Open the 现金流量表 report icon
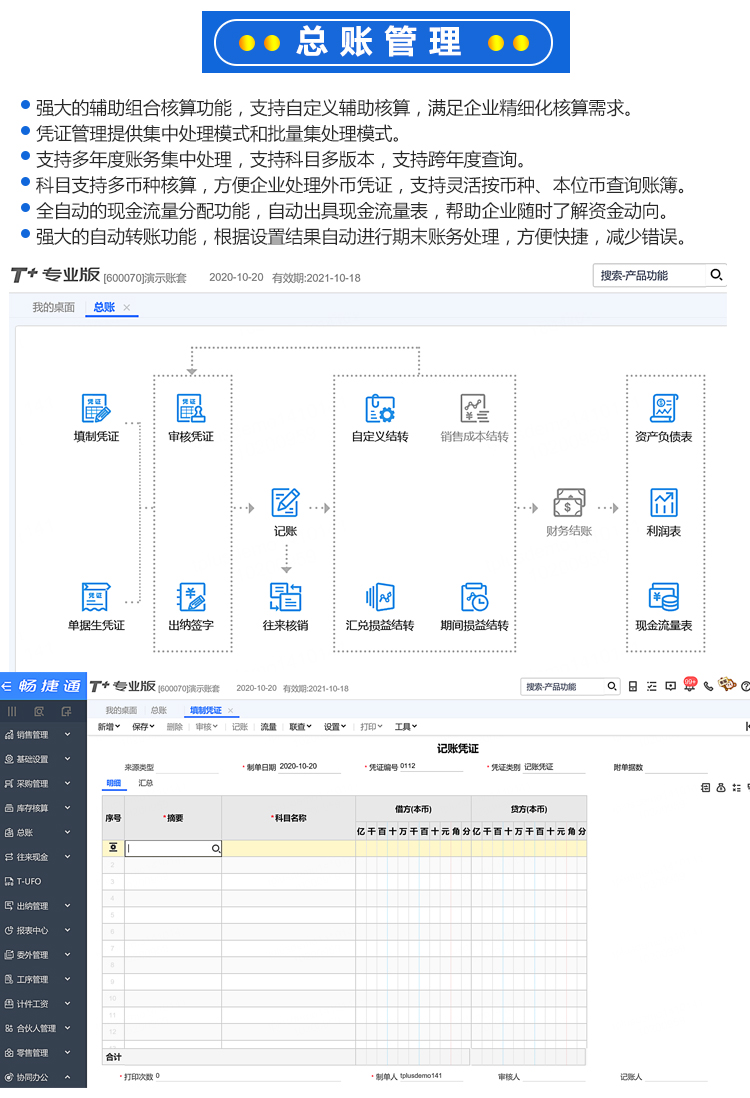Screen dimensions: 750x1098 (x=663, y=597)
